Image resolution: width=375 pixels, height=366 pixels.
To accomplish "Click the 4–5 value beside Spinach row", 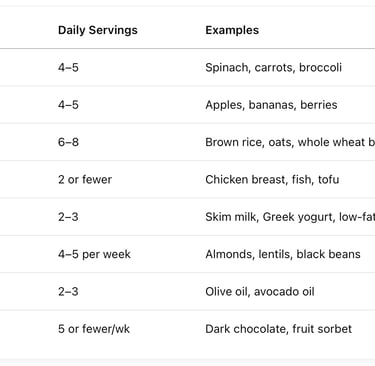I will [68, 68].
